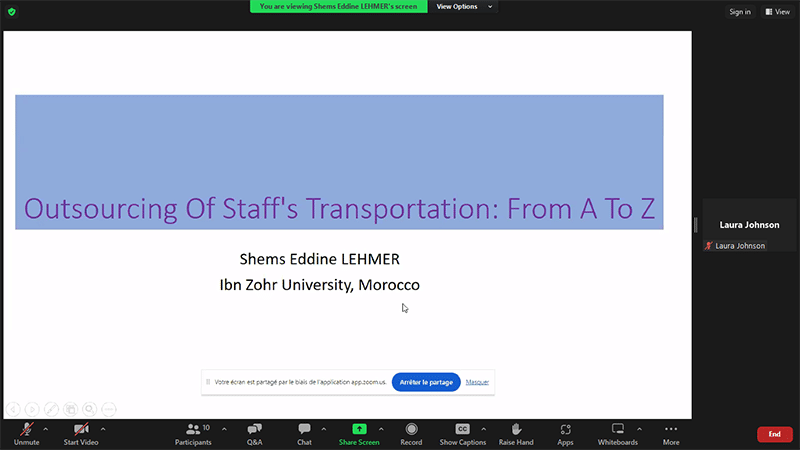
Task: Open the Participants list
Action: coord(193,432)
